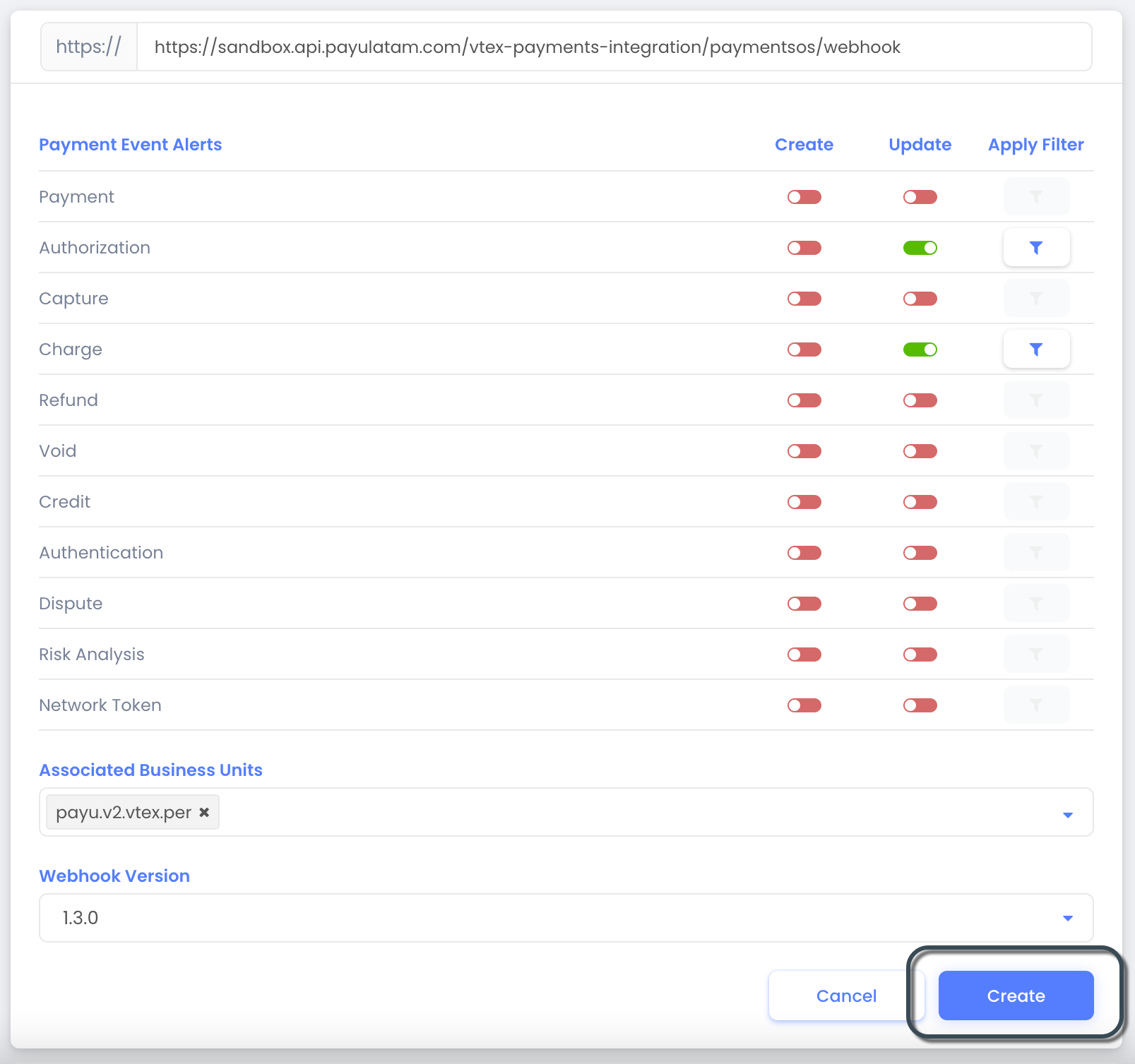
Task: Enable Create alert for Authentication
Action: point(804,553)
